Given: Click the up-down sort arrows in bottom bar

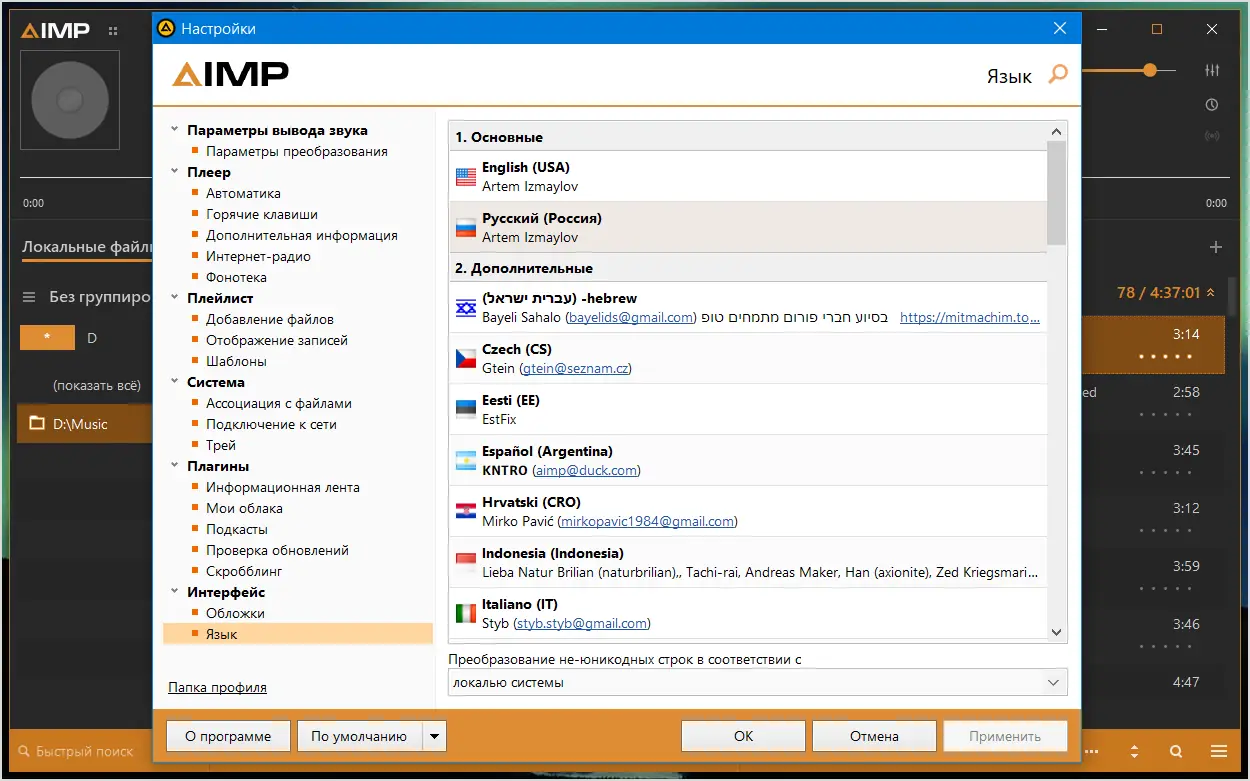Looking at the screenshot, I should pyautogui.click(x=1134, y=751).
